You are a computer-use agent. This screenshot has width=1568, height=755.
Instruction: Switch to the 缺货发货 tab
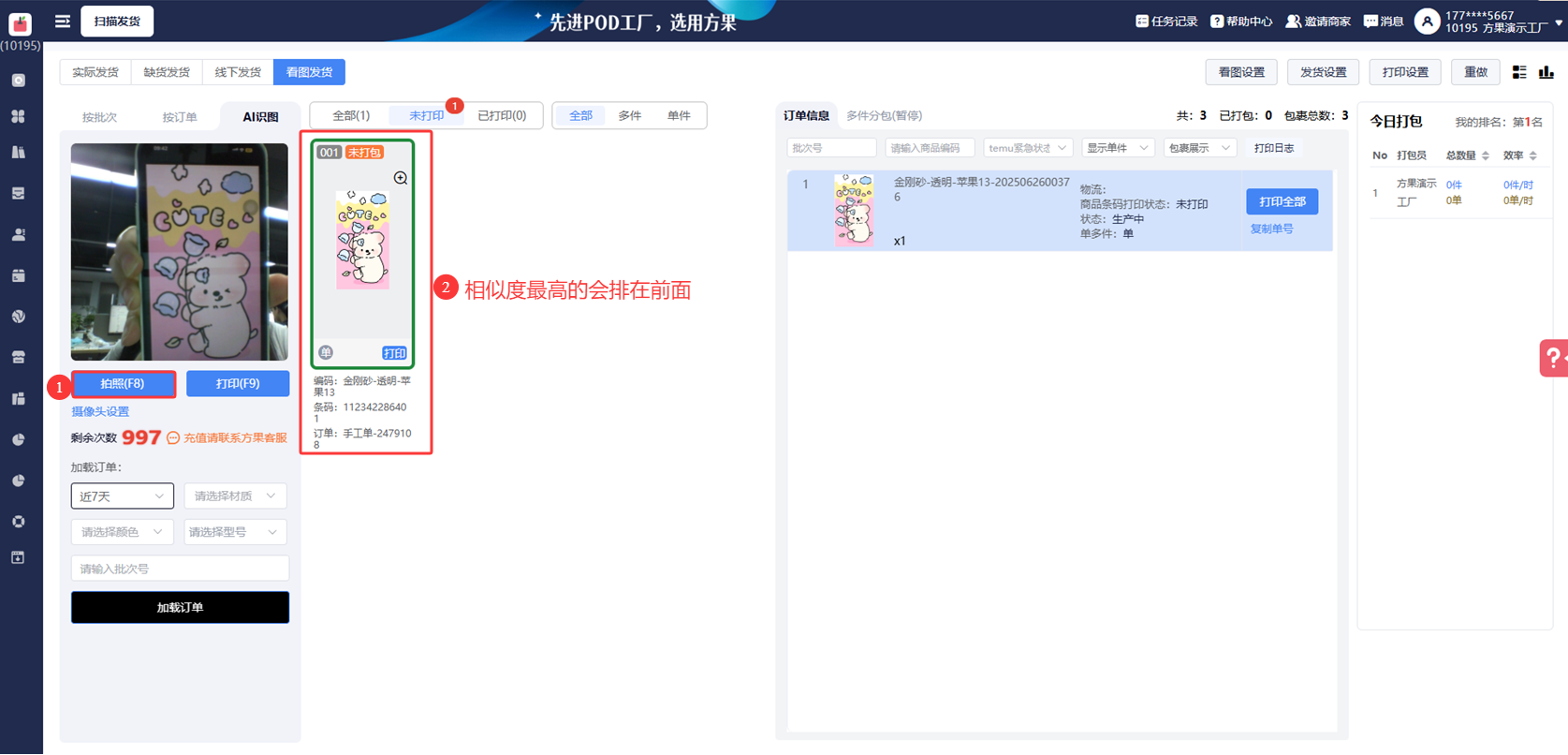coord(167,72)
